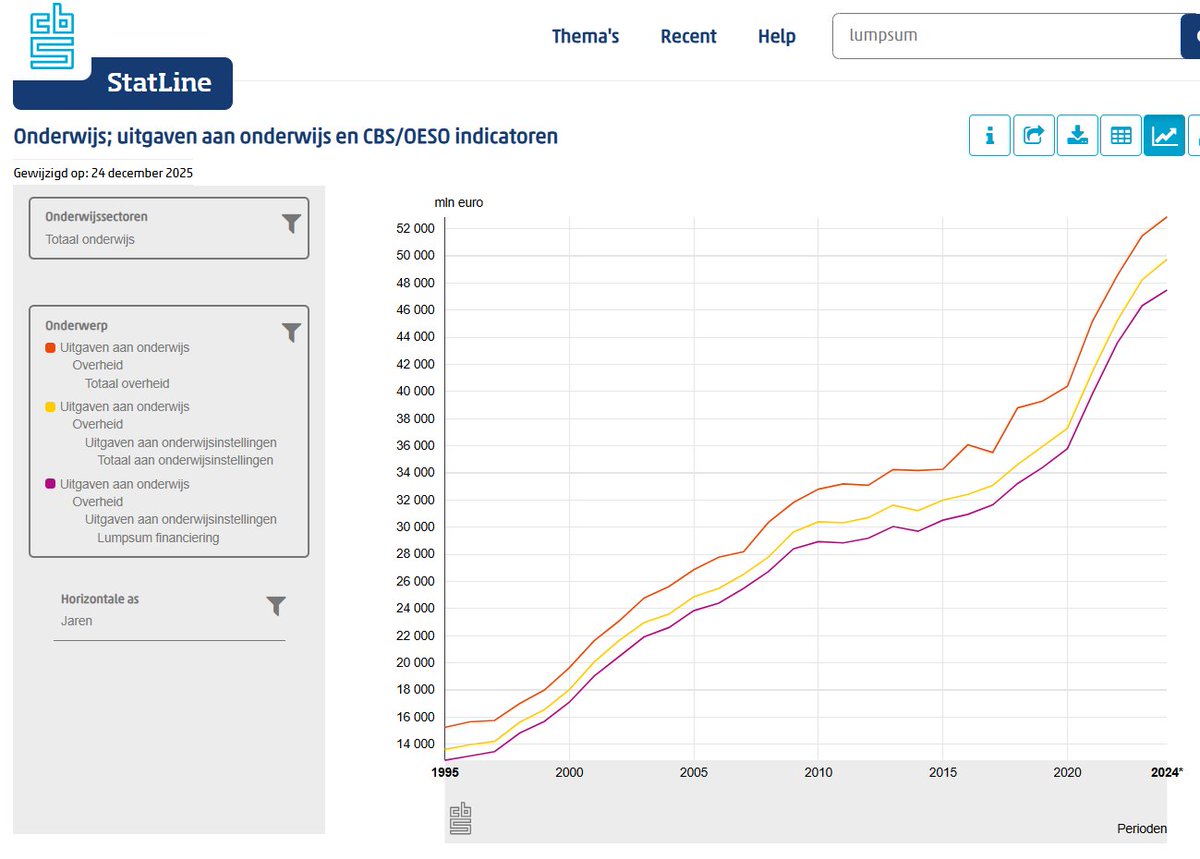The width and height of the screenshot is (1200, 859).
Task: Select the line chart view icon
Action: click(x=1164, y=135)
